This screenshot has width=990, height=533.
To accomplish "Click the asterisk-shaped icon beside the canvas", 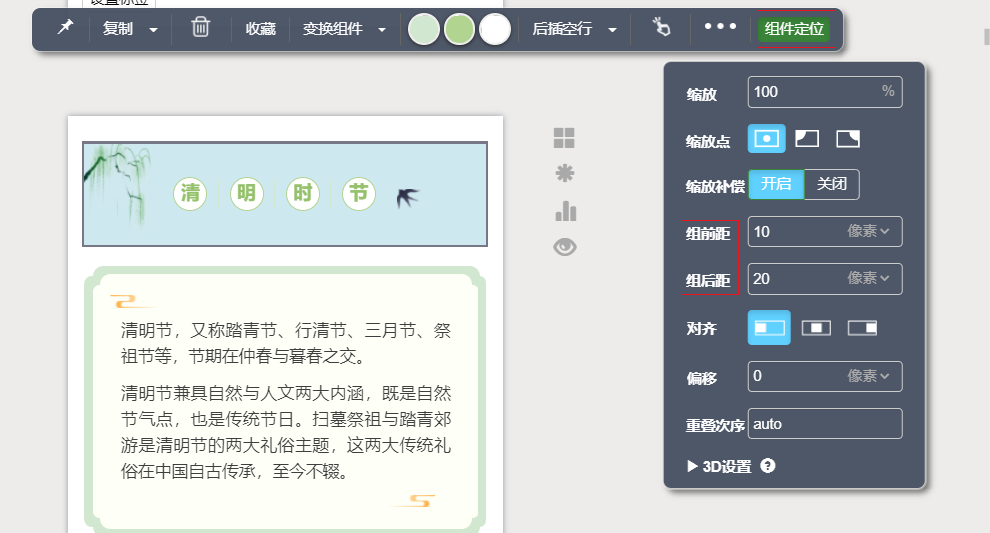I will [x=564, y=173].
